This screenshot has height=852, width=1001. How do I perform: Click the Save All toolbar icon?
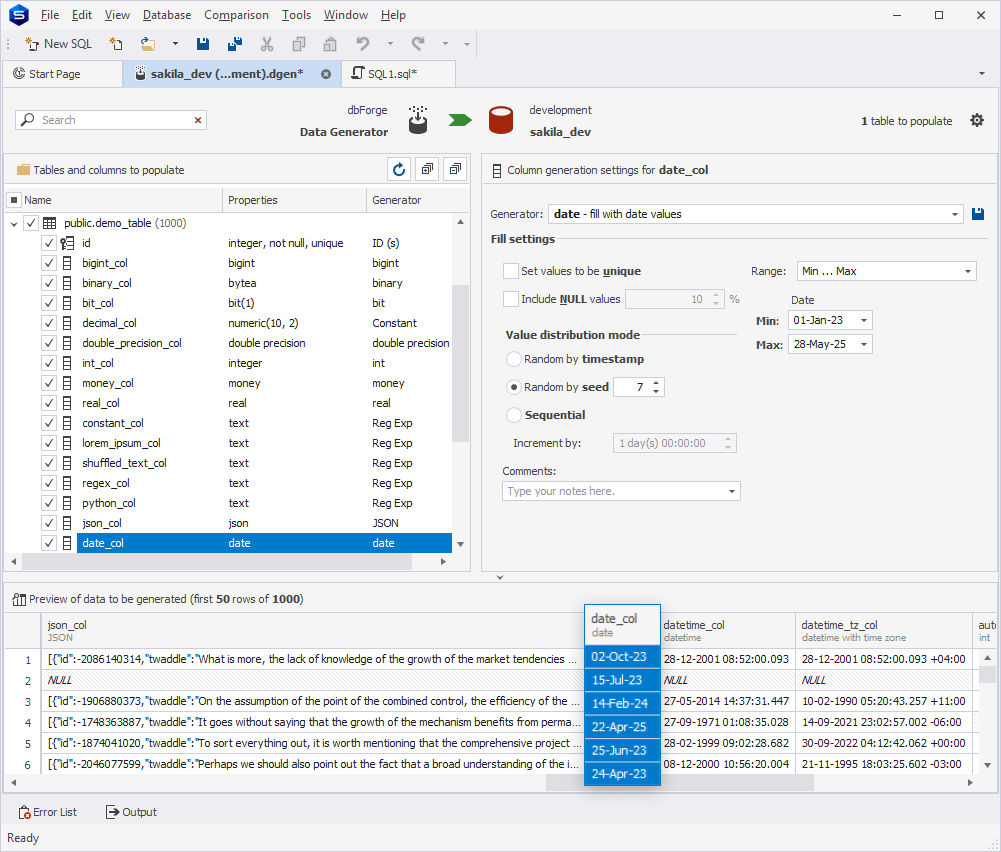tap(235, 44)
